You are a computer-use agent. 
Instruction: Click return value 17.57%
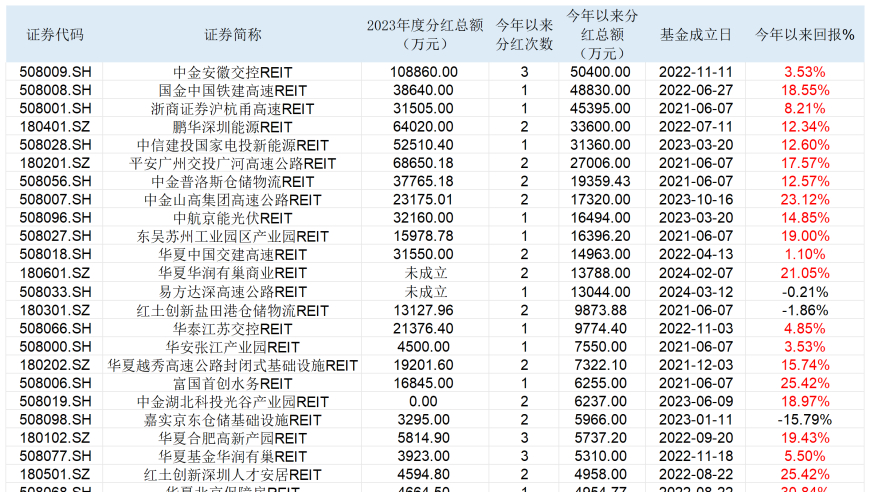(805, 164)
